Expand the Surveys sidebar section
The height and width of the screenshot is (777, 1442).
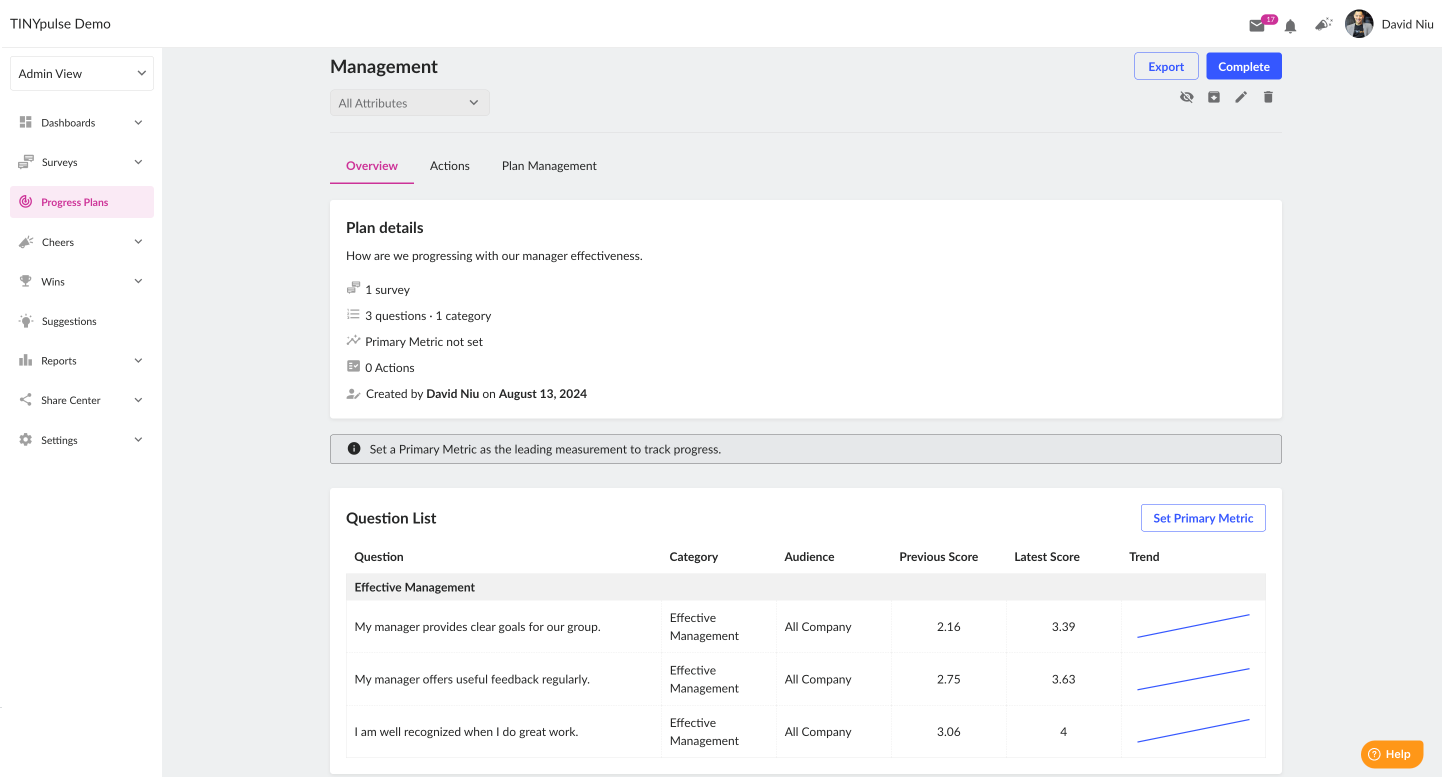(x=82, y=162)
